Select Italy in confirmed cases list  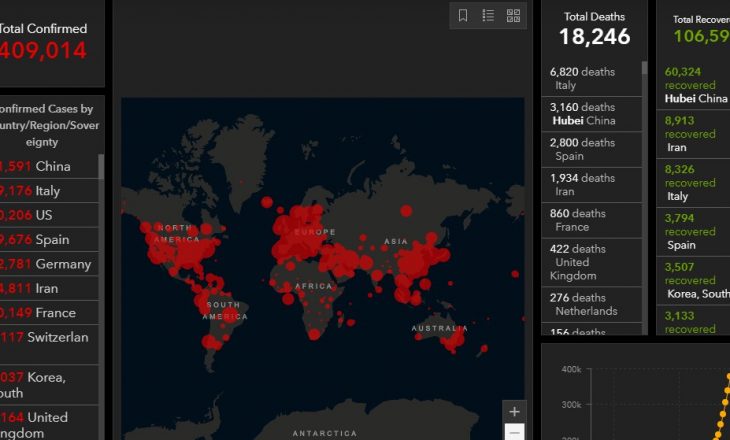[49, 190]
